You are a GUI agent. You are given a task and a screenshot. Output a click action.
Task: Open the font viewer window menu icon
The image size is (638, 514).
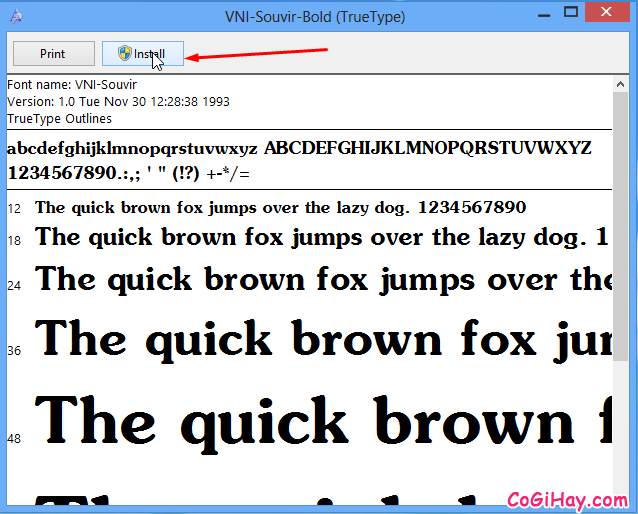17,16
